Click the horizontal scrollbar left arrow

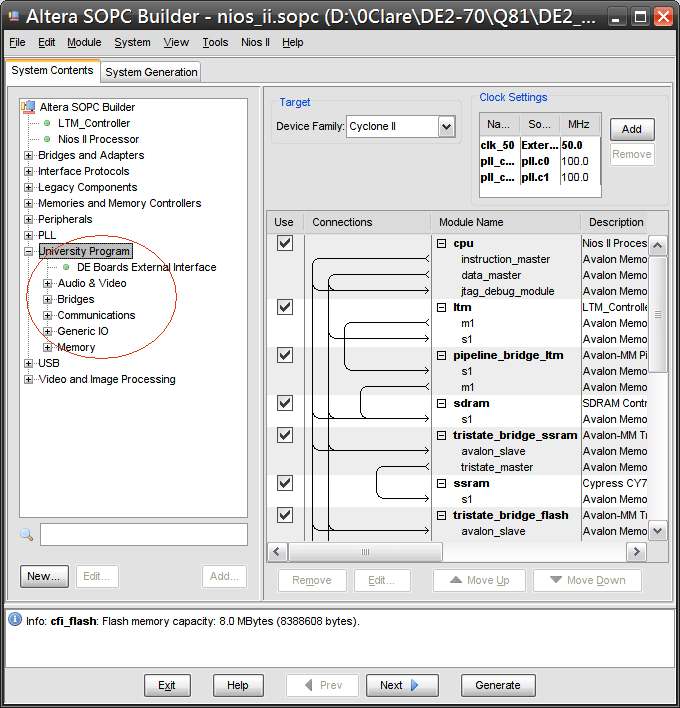pos(277,551)
